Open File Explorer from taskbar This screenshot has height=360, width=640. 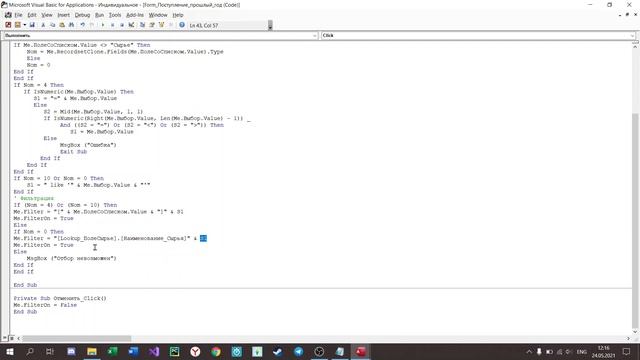[x=92, y=351]
